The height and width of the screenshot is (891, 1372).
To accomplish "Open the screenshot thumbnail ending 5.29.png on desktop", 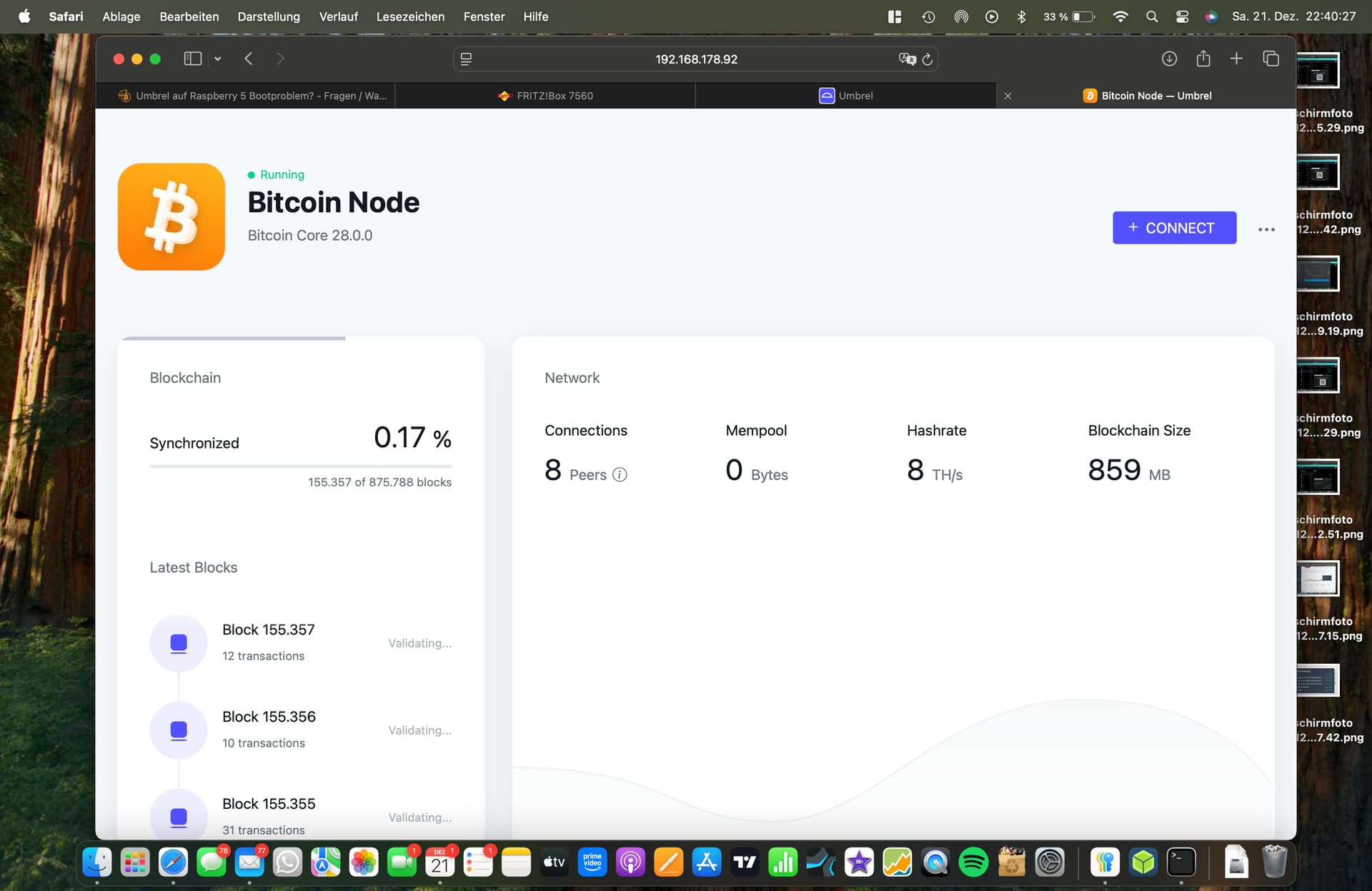I will (x=1318, y=70).
